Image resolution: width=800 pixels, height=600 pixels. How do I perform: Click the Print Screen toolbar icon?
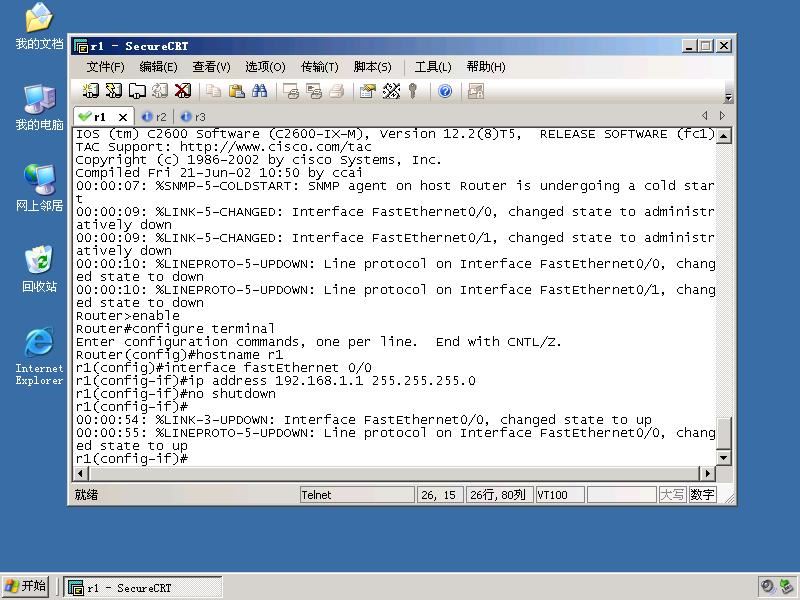(291, 91)
